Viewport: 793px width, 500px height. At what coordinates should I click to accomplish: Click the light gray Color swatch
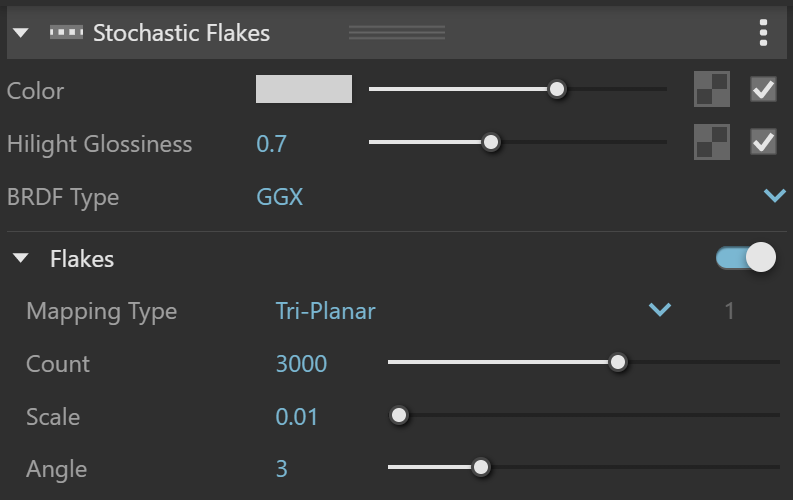tap(304, 89)
